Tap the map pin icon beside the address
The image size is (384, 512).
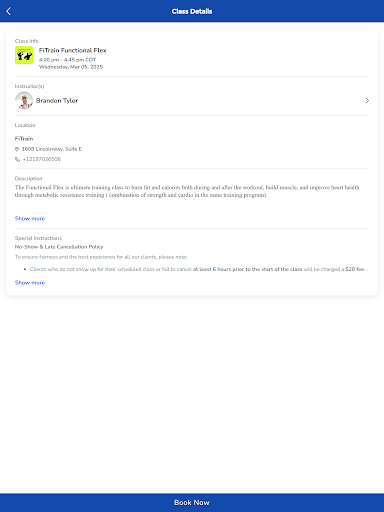pos(17,149)
